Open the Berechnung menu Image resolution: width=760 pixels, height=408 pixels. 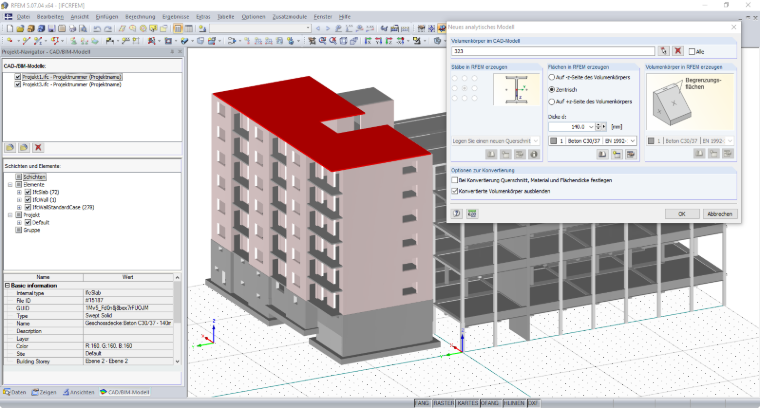tap(140, 16)
